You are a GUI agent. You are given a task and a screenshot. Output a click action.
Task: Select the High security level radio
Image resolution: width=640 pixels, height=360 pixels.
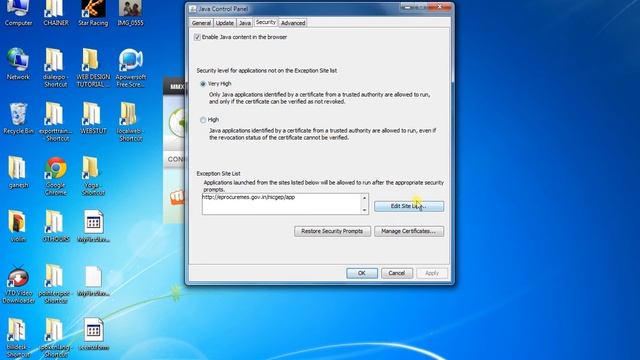203,120
